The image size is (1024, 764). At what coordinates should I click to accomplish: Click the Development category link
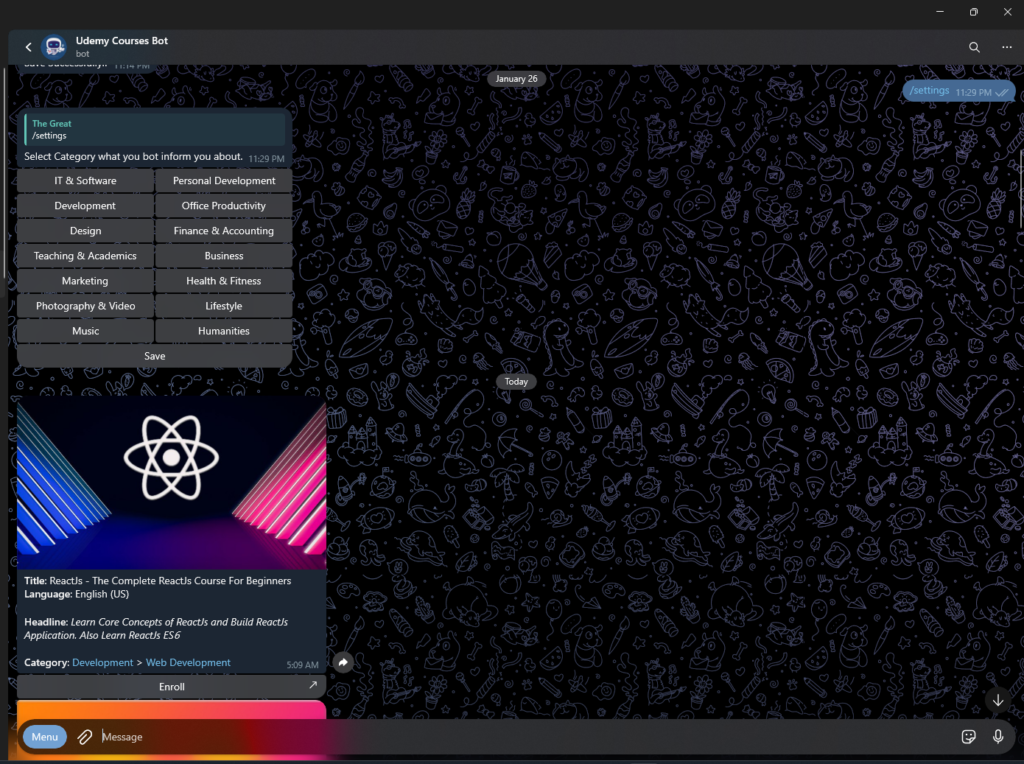point(102,663)
